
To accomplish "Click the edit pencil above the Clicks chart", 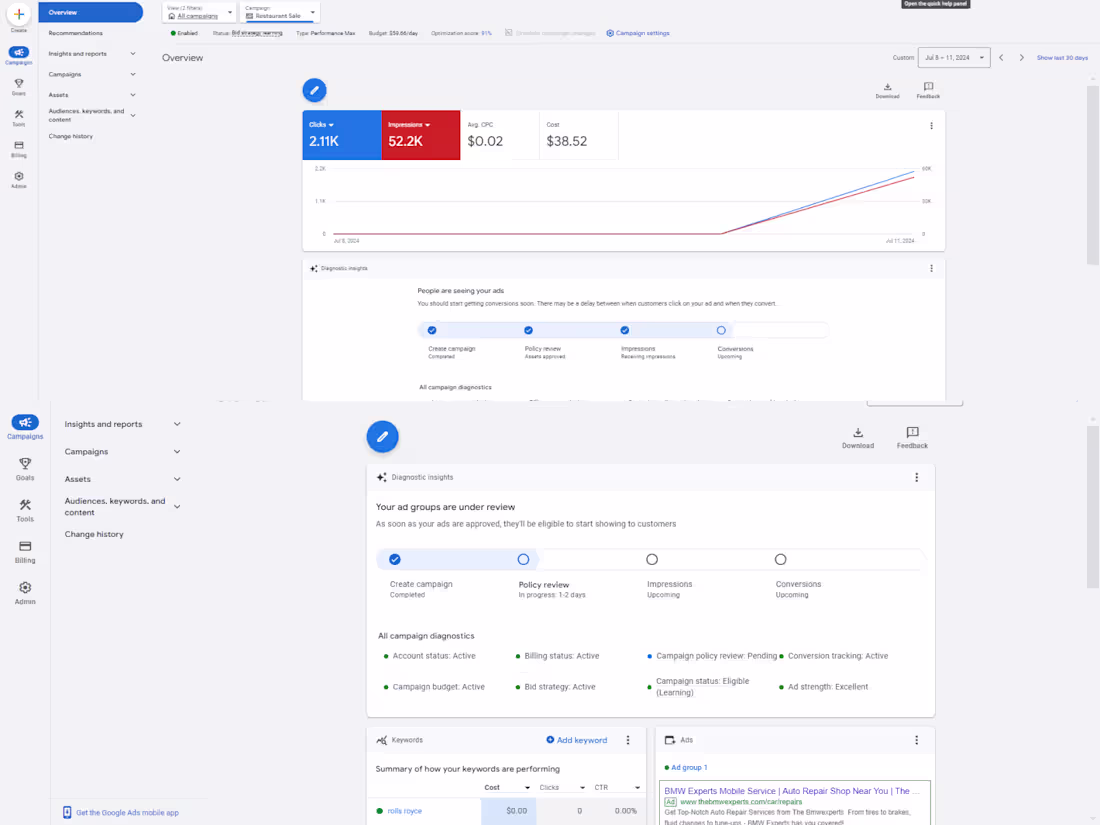I will click(314, 90).
